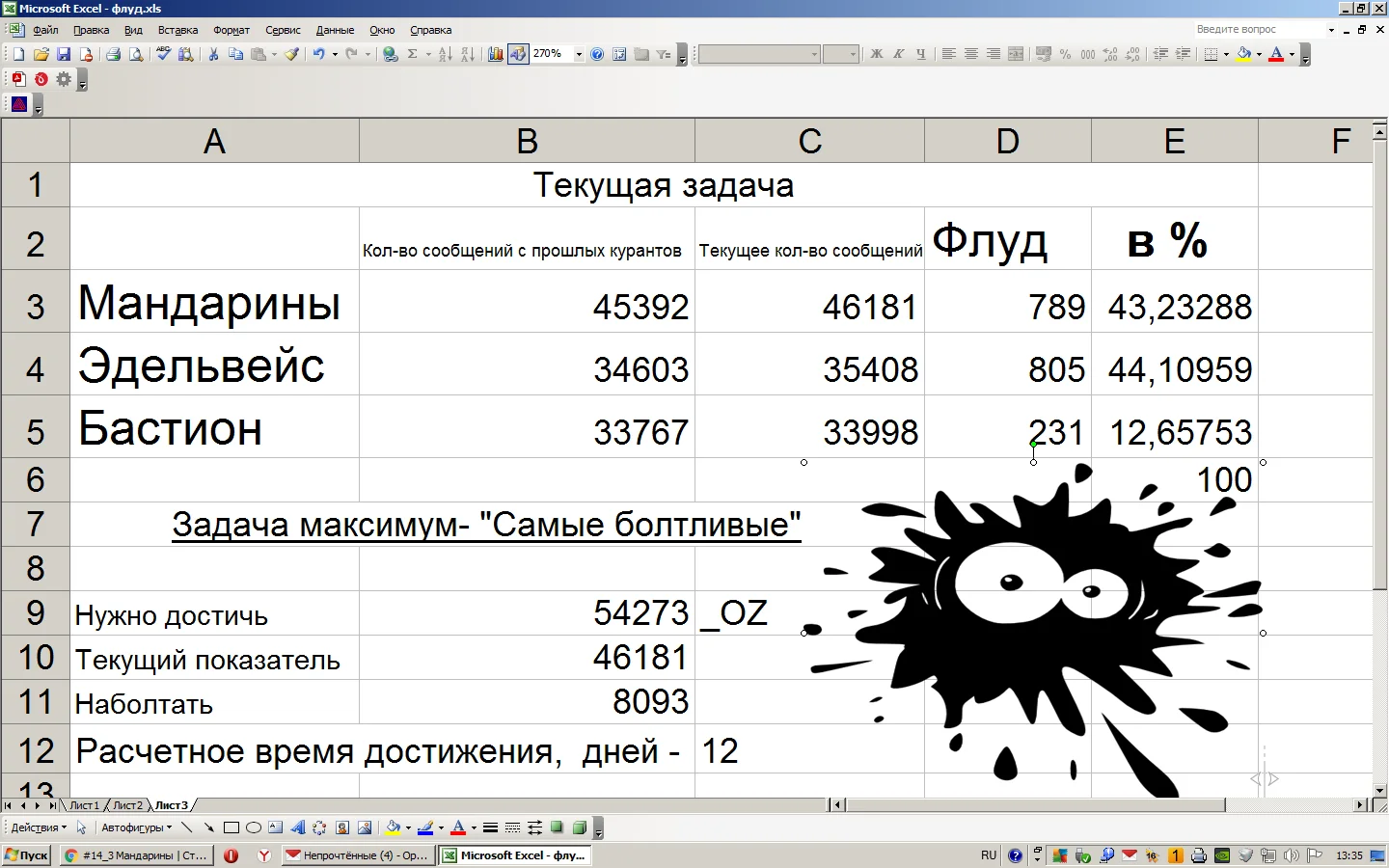The width and height of the screenshot is (1389, 868).
Task: Toggle italic formatting (К)
Action: (898, 54)
